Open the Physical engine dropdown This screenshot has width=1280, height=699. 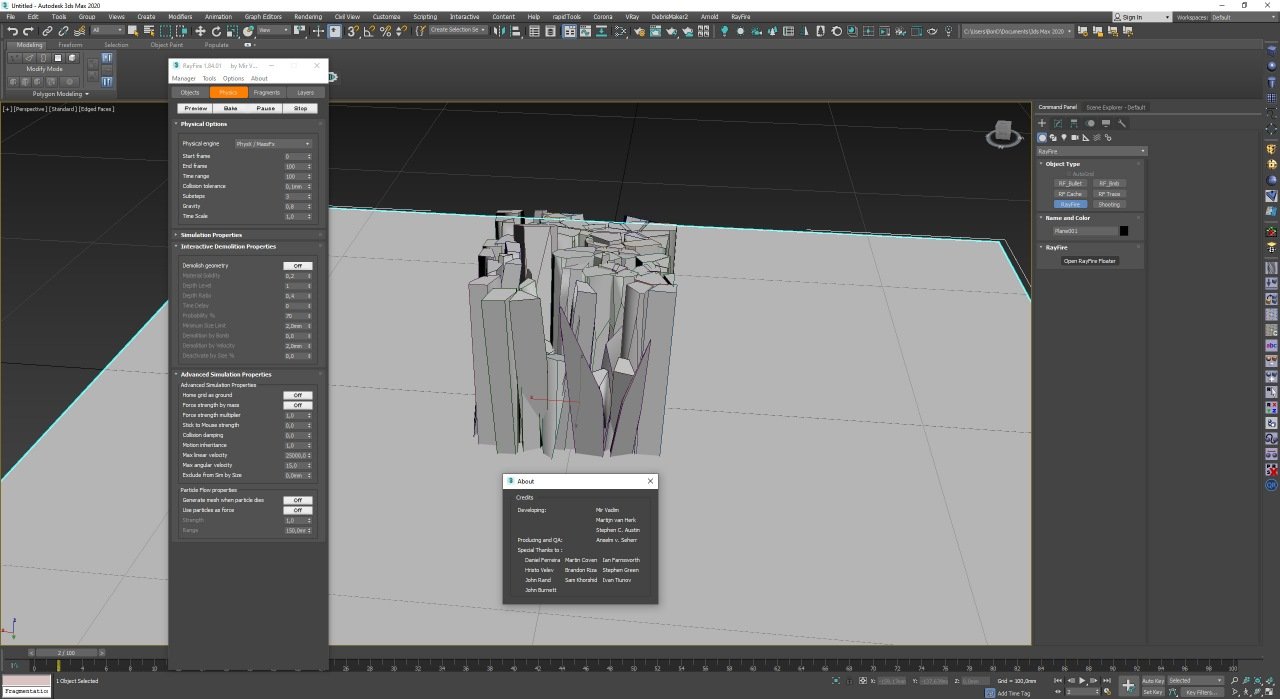click(x=272, y=144)
